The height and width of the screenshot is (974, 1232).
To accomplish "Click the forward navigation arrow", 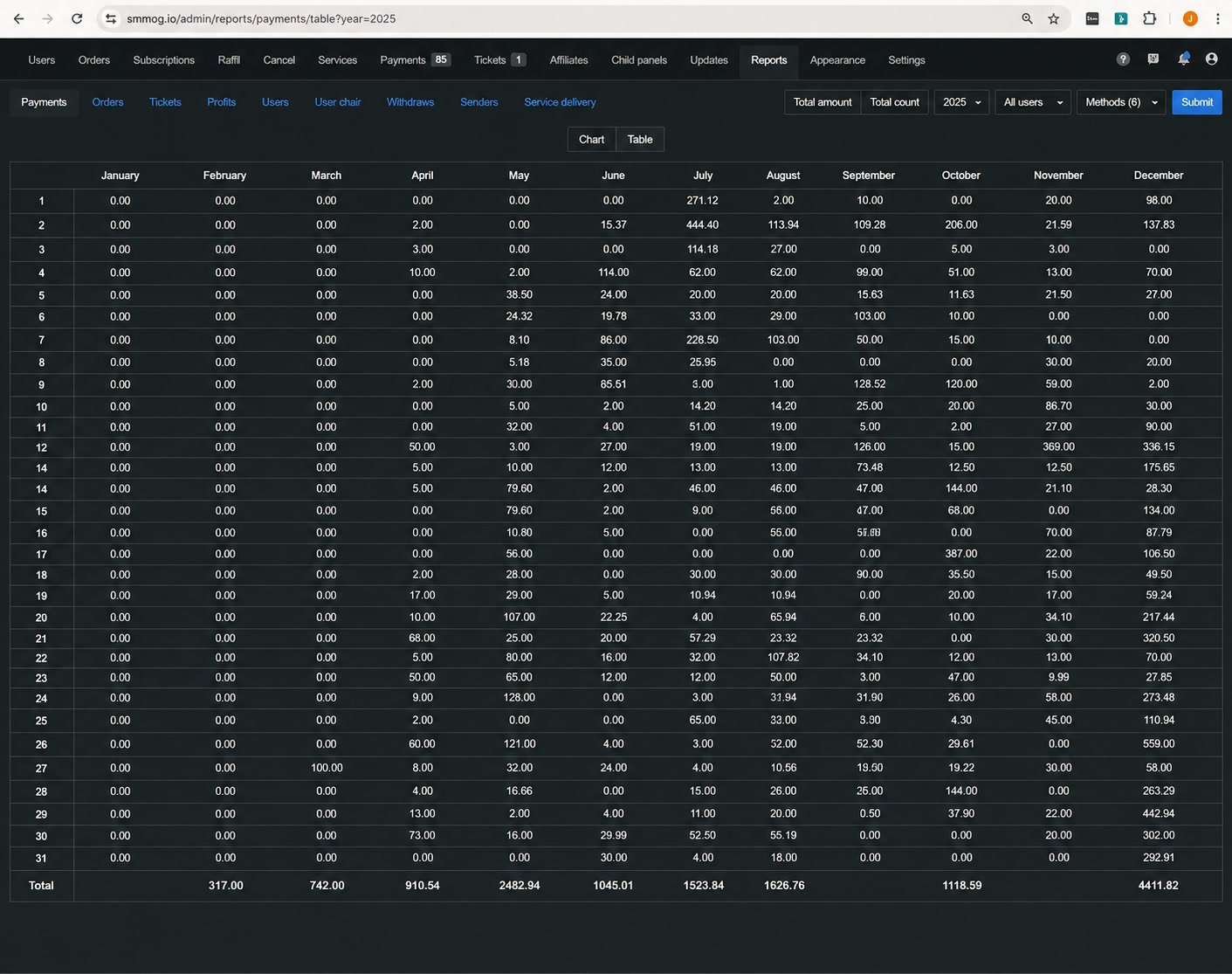I will tap(47, 18).
